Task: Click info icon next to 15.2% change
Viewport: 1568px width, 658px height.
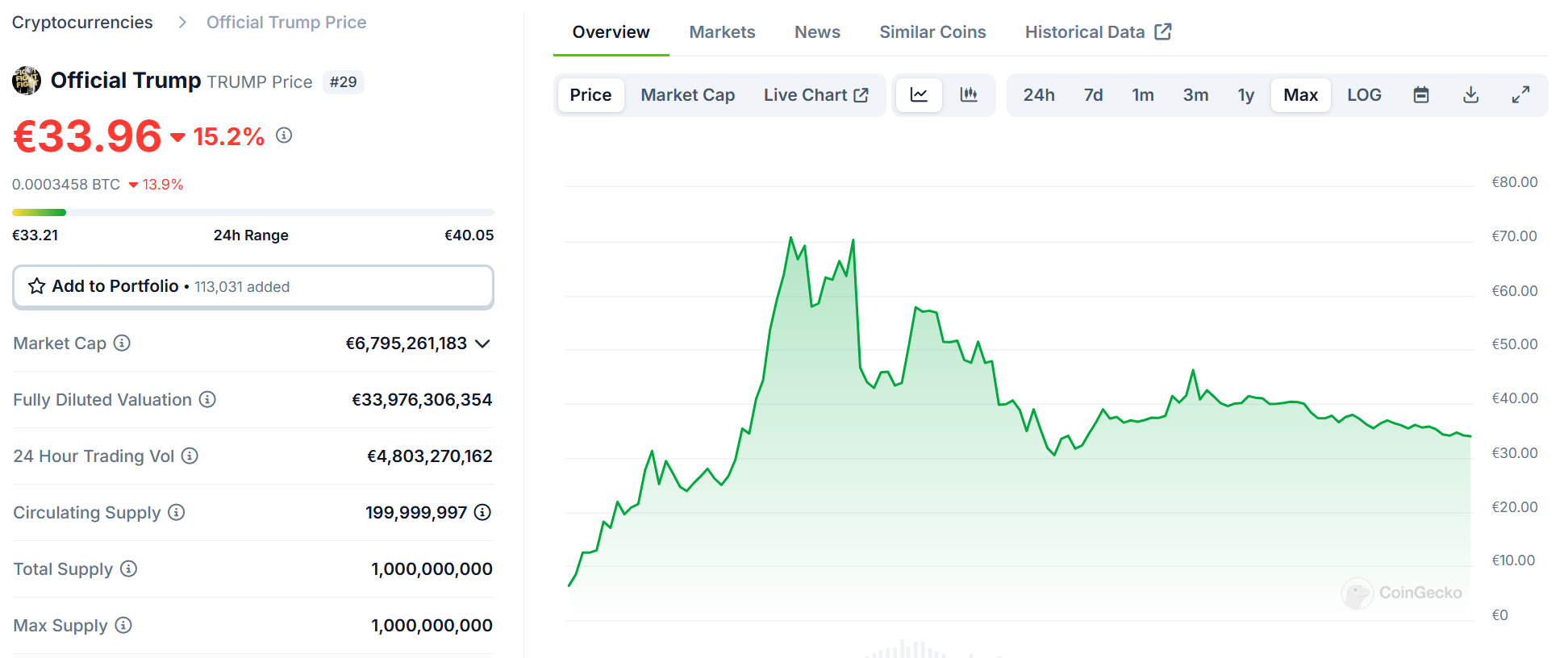Action: coord(284,135)
